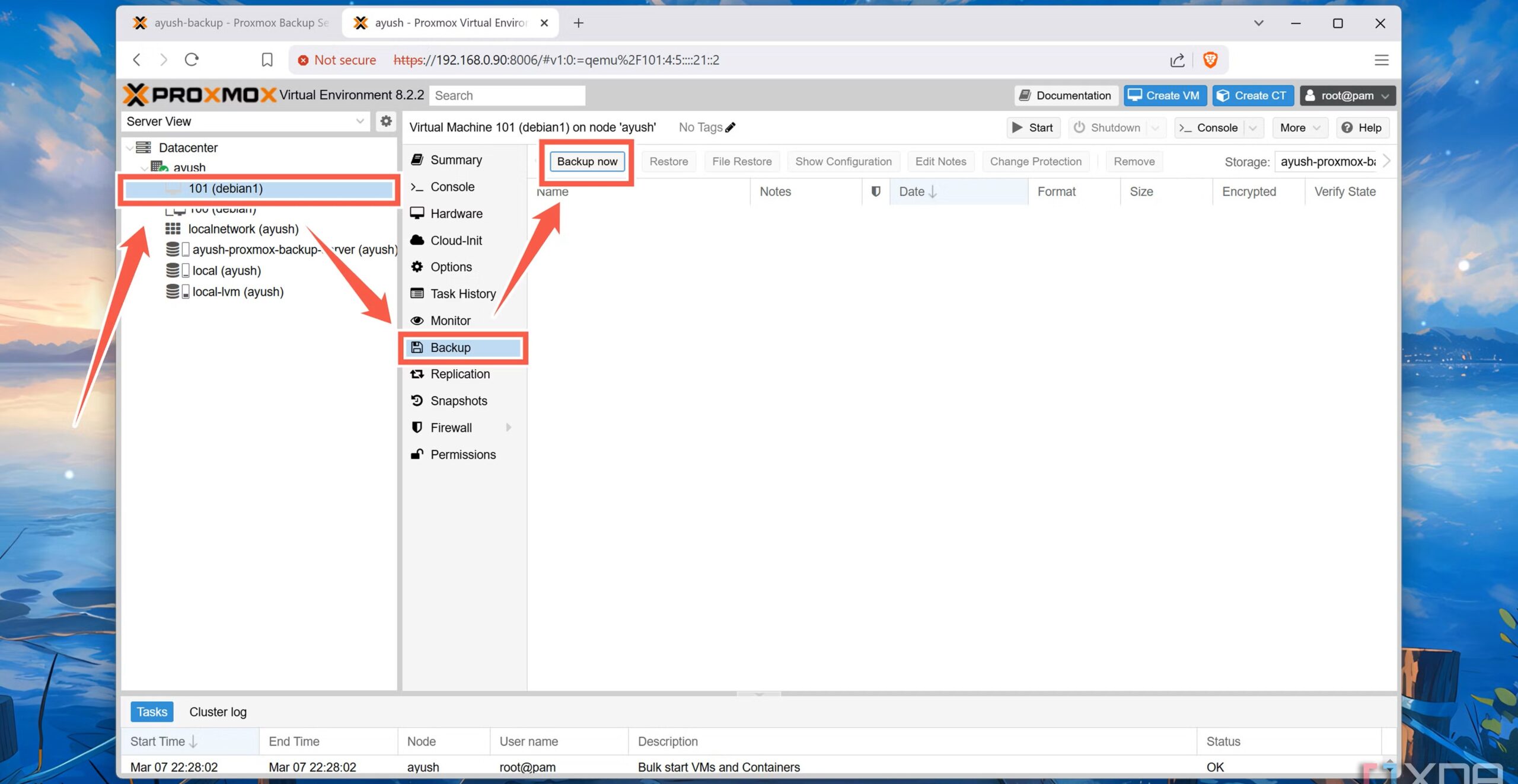Open the Hardware panel
Screen dimensions: 1518x784
click(x=456, y=213)
